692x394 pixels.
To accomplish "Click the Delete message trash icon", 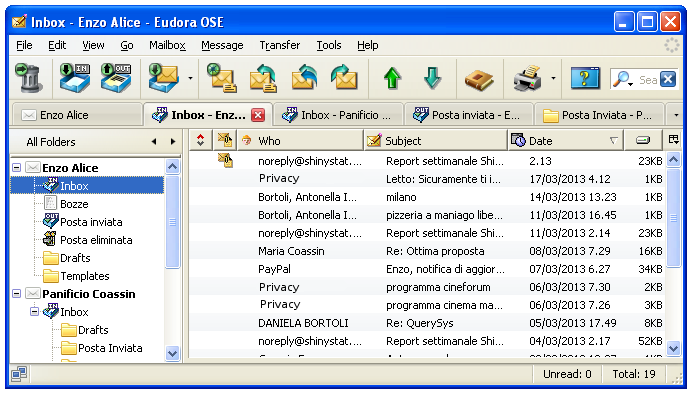I will 29,78.
